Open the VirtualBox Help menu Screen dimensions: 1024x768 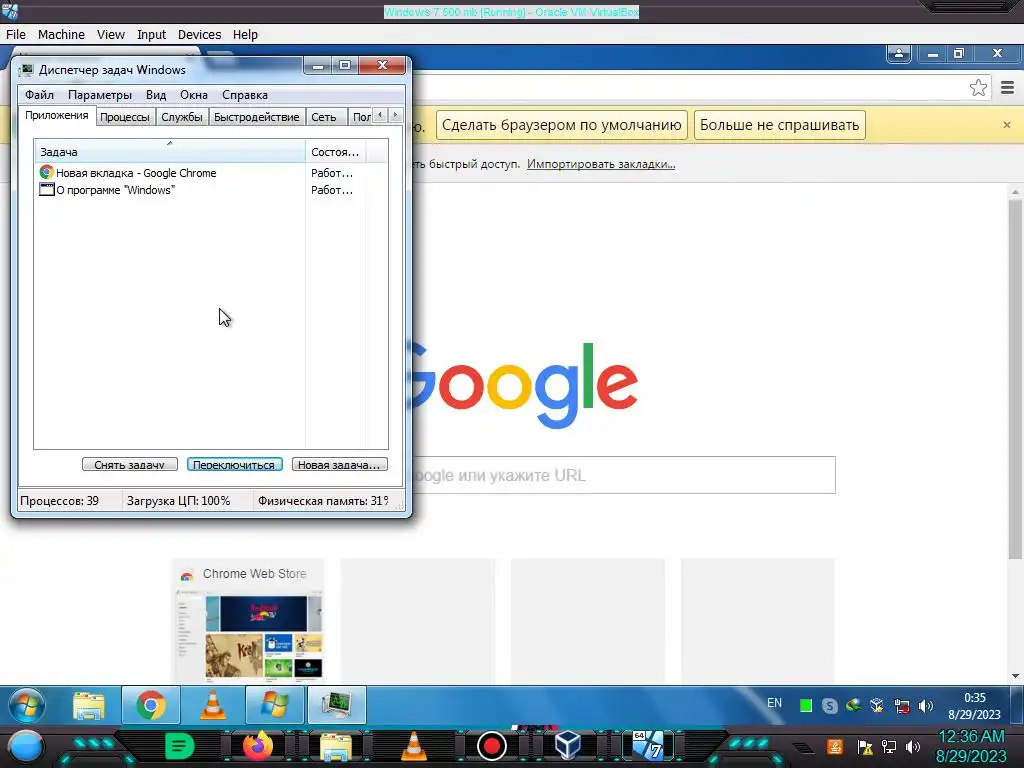tap(246, 35)
